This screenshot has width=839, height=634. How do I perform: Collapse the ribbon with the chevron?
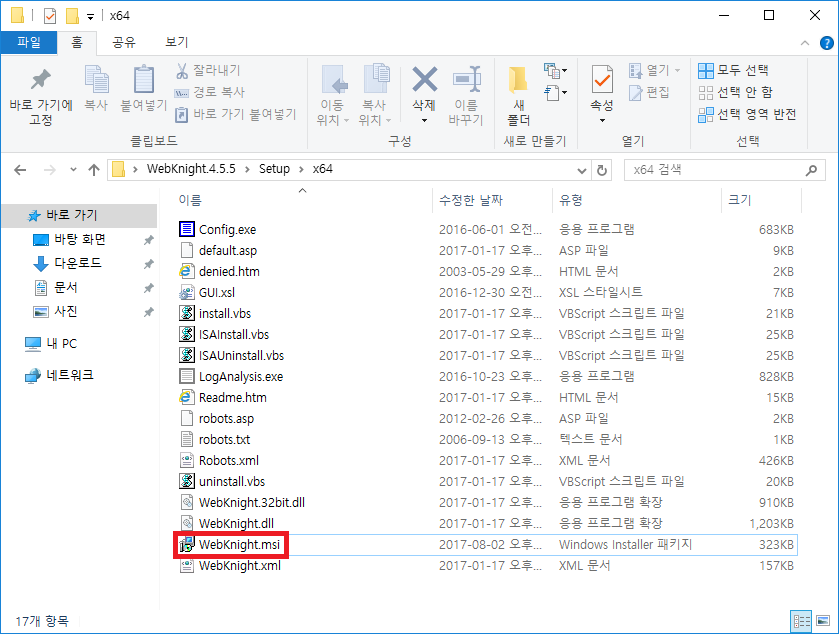tap(804, 43)
